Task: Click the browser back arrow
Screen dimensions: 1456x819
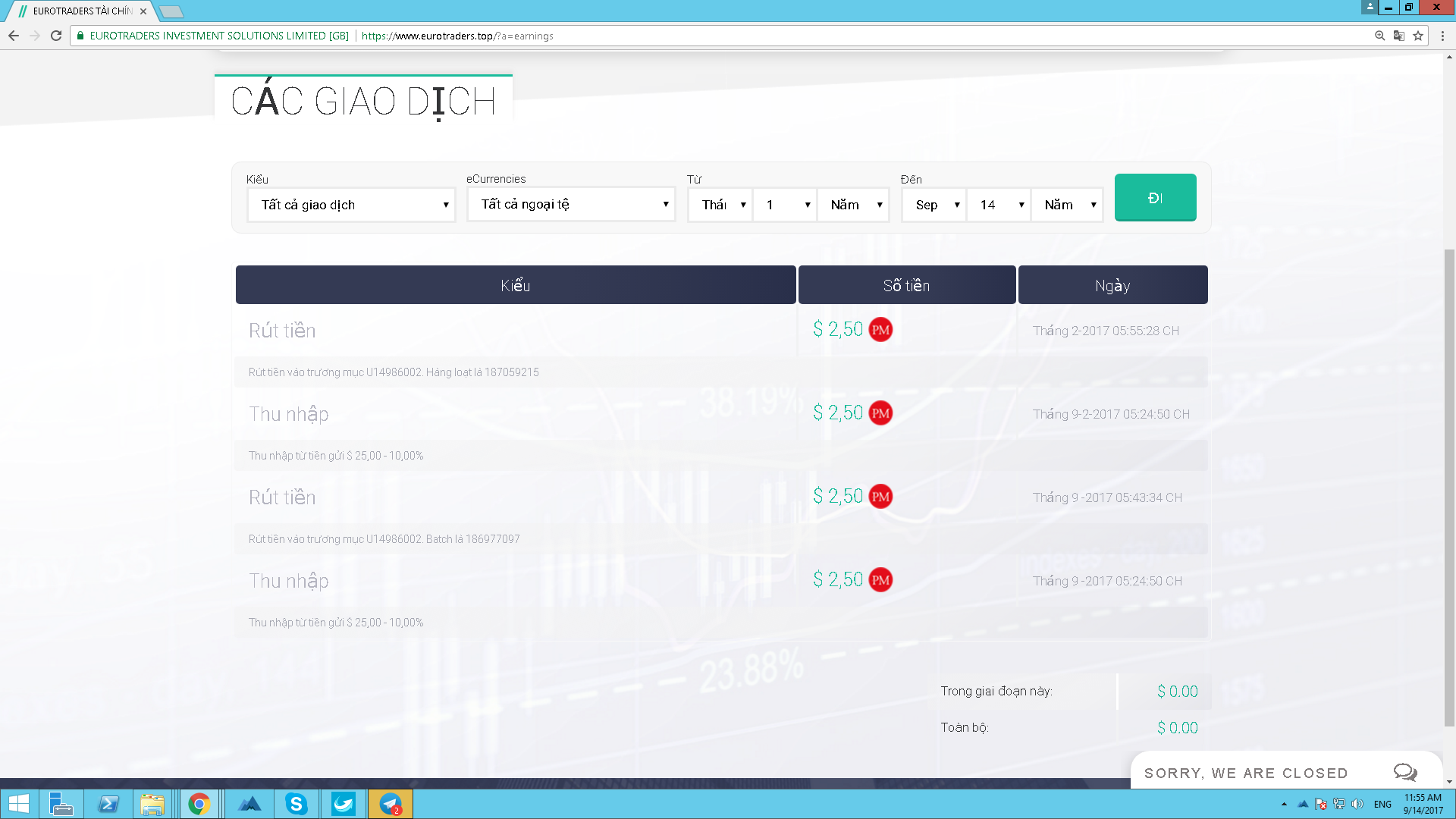Action: (x=14, y=36)
